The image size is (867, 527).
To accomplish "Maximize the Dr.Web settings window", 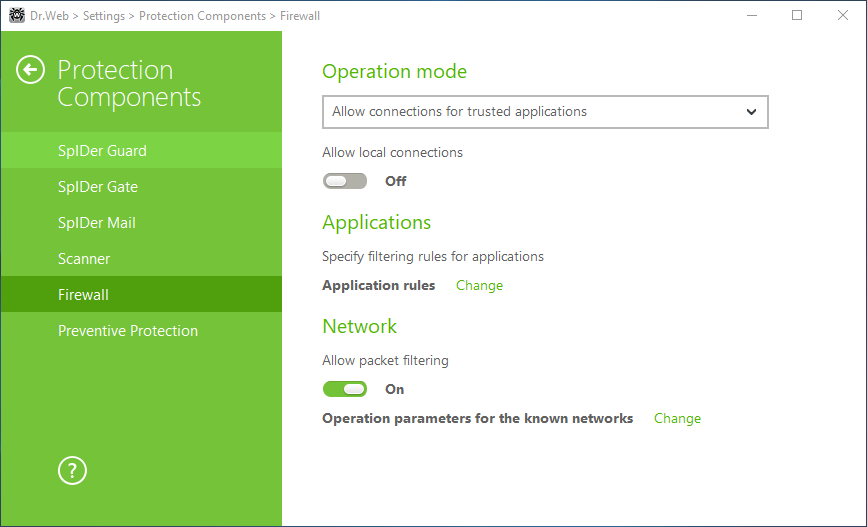I will 797,15.
